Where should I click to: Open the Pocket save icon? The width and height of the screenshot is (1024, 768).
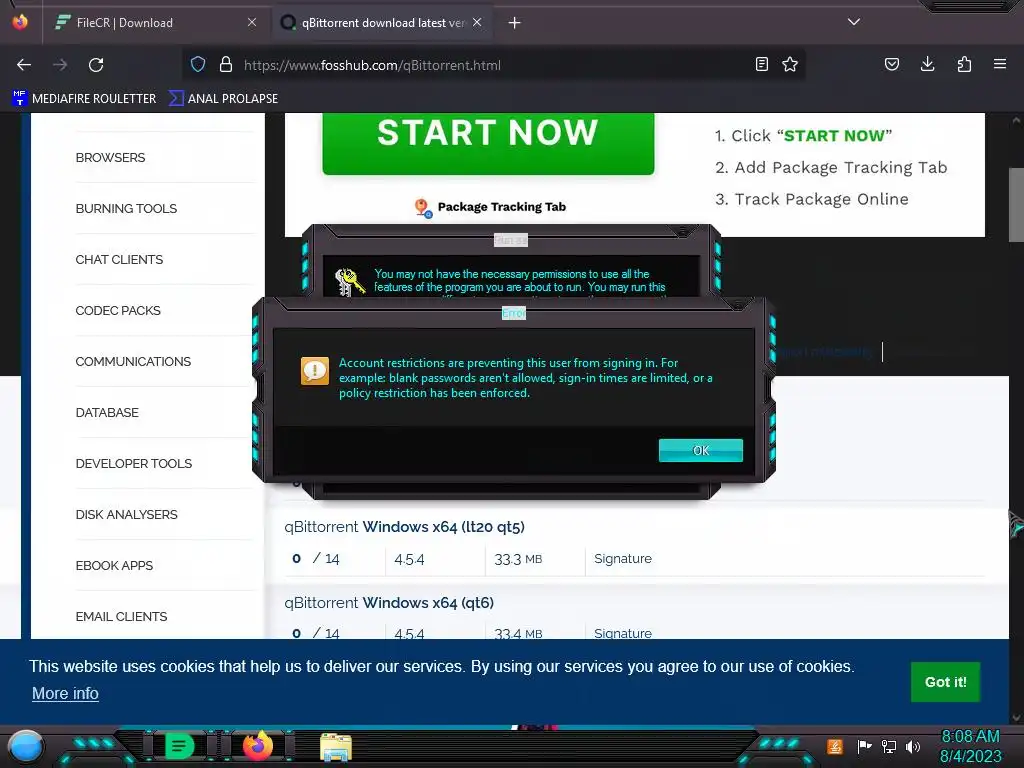click(x=892, y=64)
